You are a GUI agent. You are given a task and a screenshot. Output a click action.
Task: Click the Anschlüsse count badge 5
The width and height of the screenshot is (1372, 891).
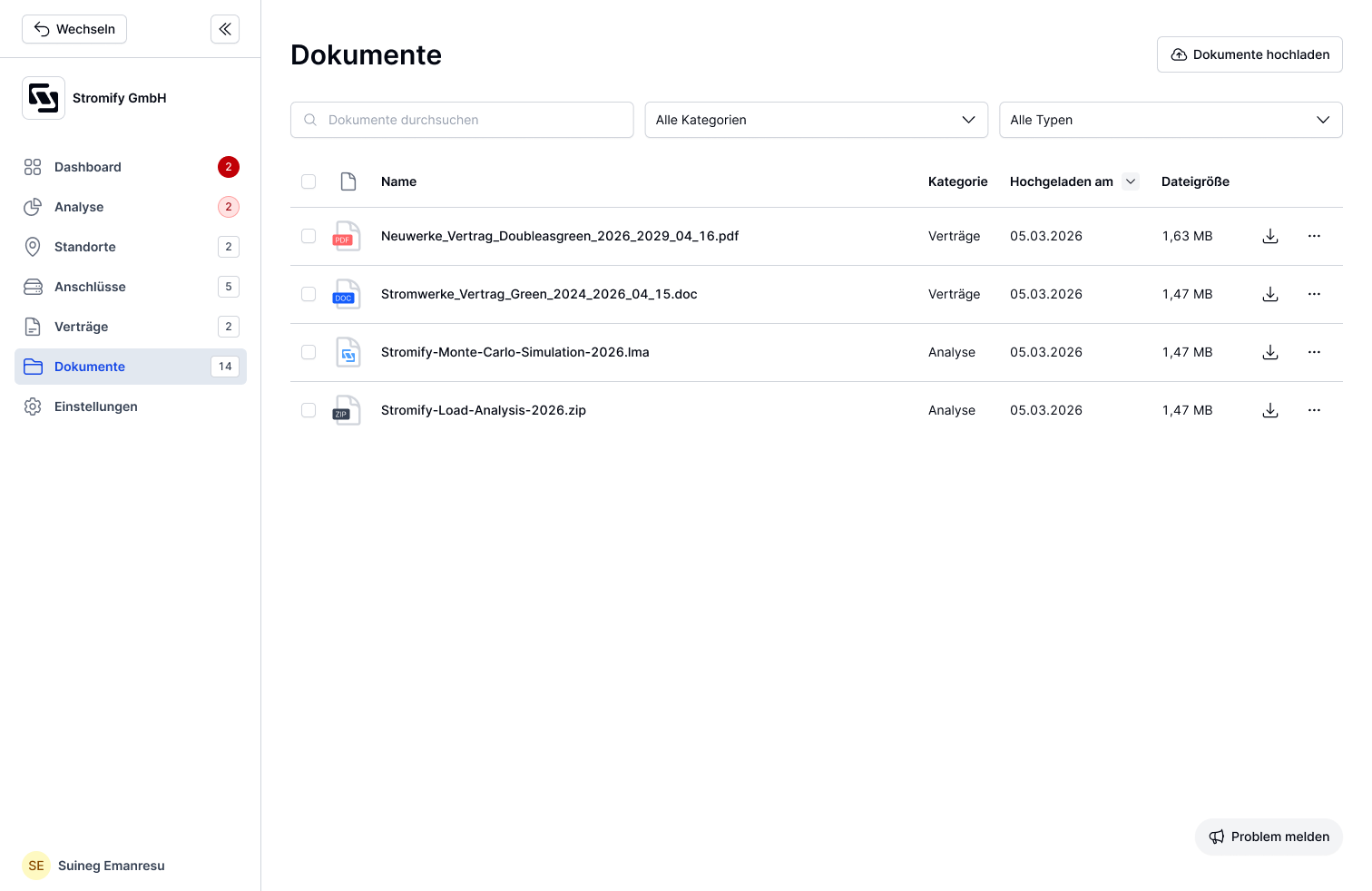click(229, 287)
